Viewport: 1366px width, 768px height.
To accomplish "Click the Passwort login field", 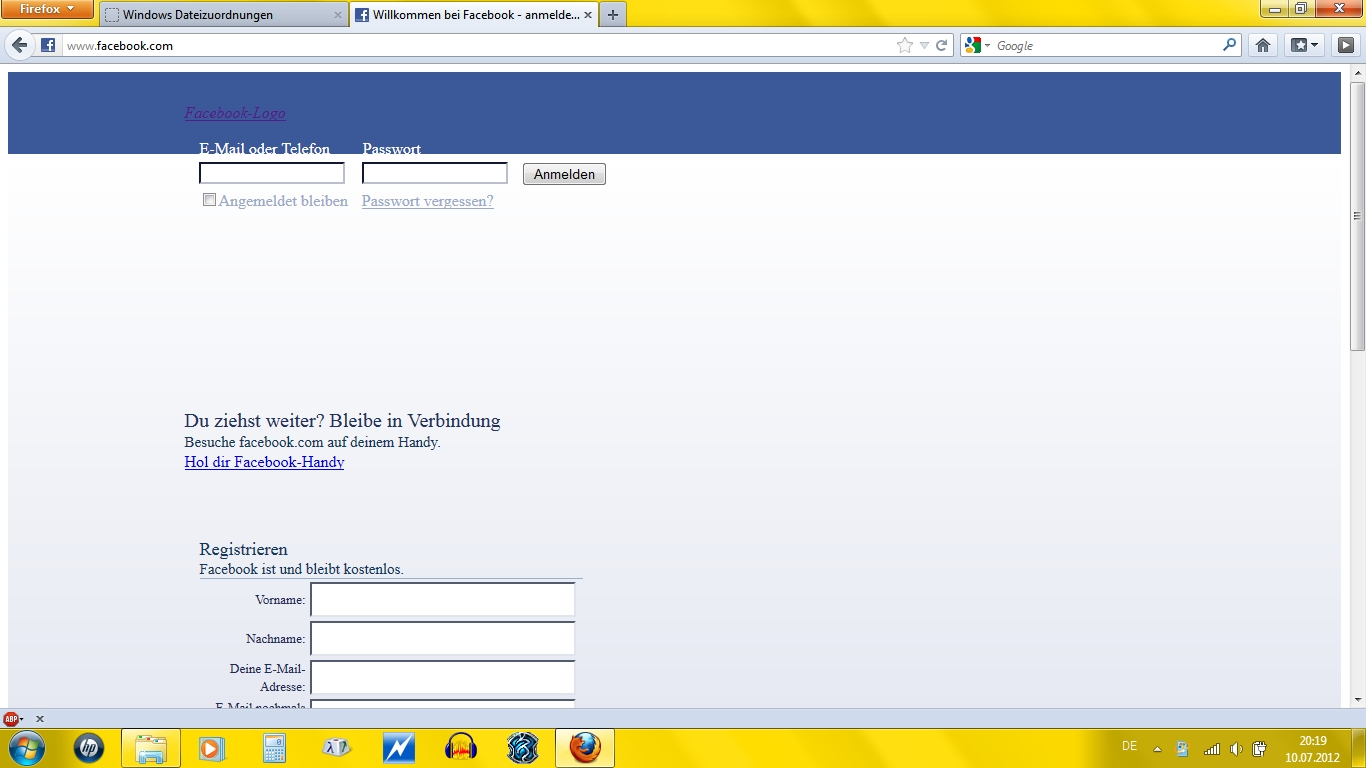I will 435,173.
